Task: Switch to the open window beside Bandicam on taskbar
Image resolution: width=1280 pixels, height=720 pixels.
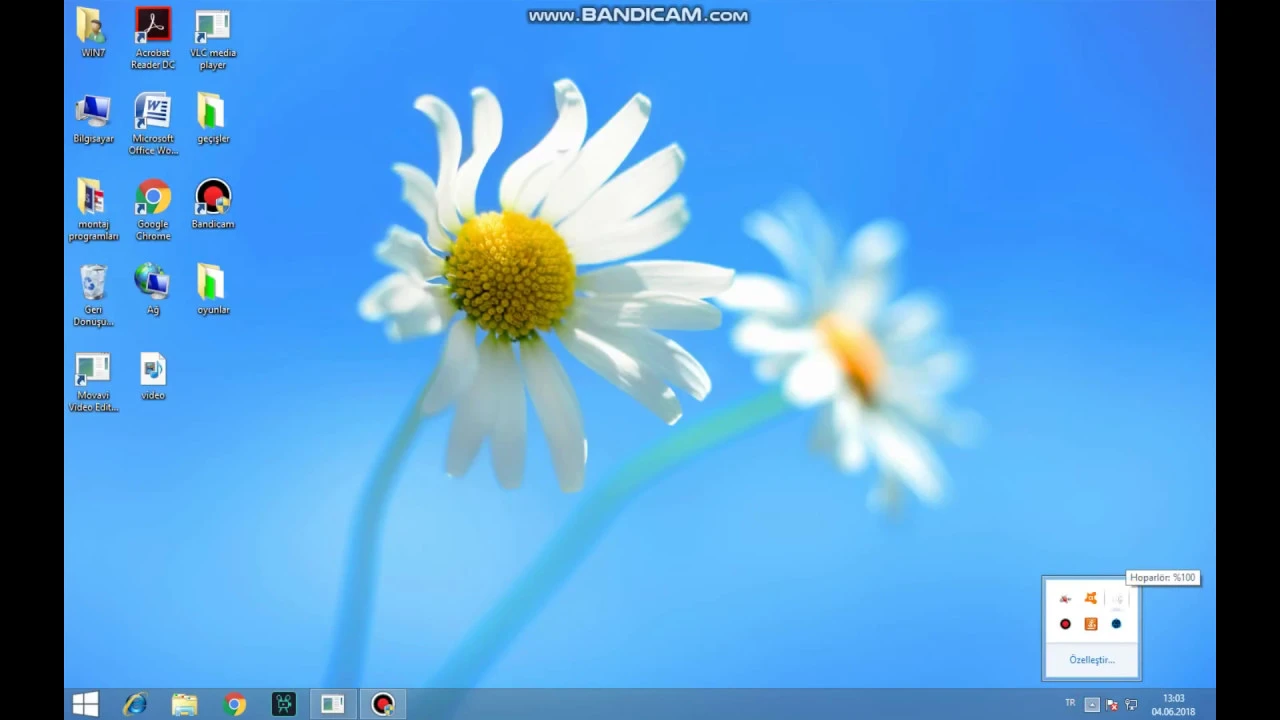Action: [x=333, y=705]
